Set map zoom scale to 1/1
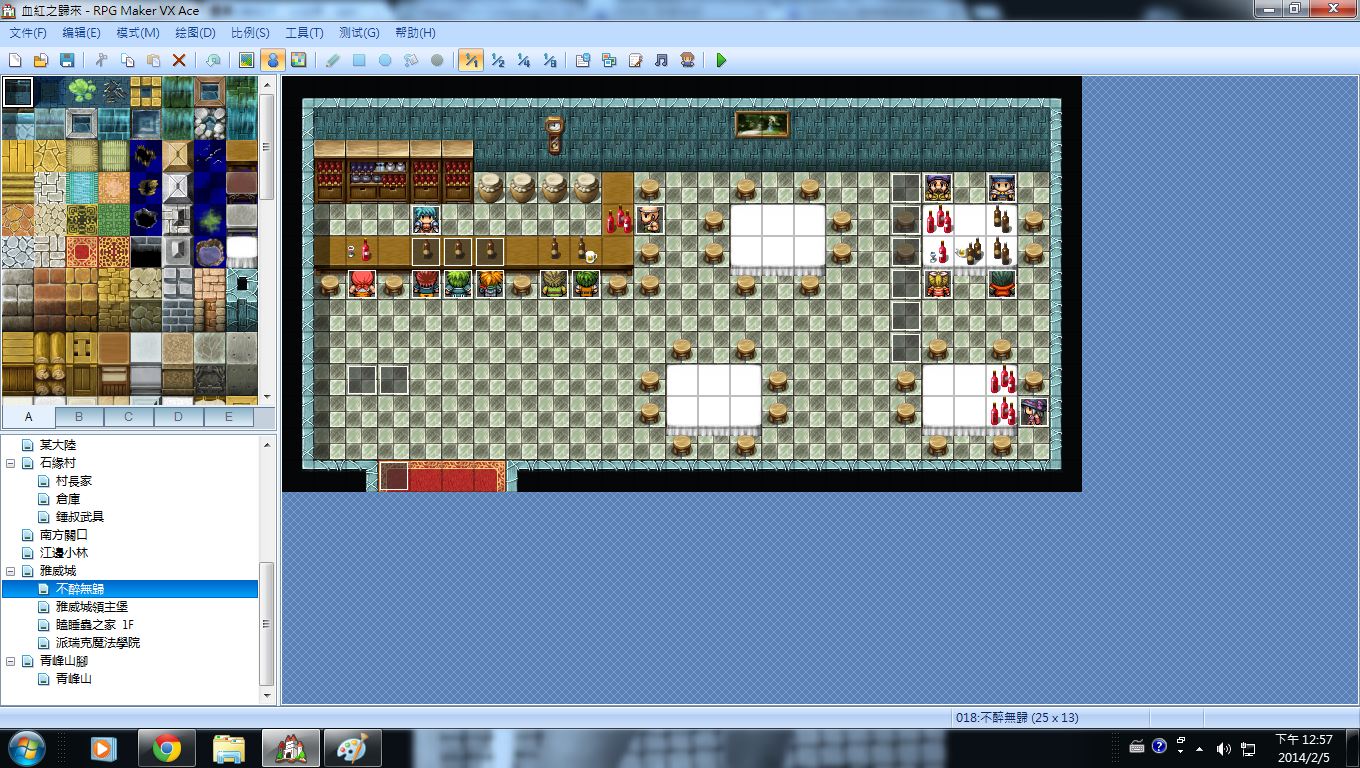The width and height of the screenshot is (1360, 768). (x=471, y=60)
